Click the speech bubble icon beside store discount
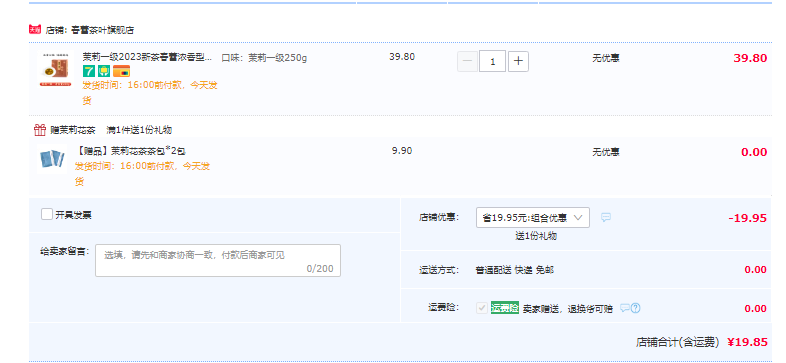This screenshot has height=363, width=786. click(606, 218)
